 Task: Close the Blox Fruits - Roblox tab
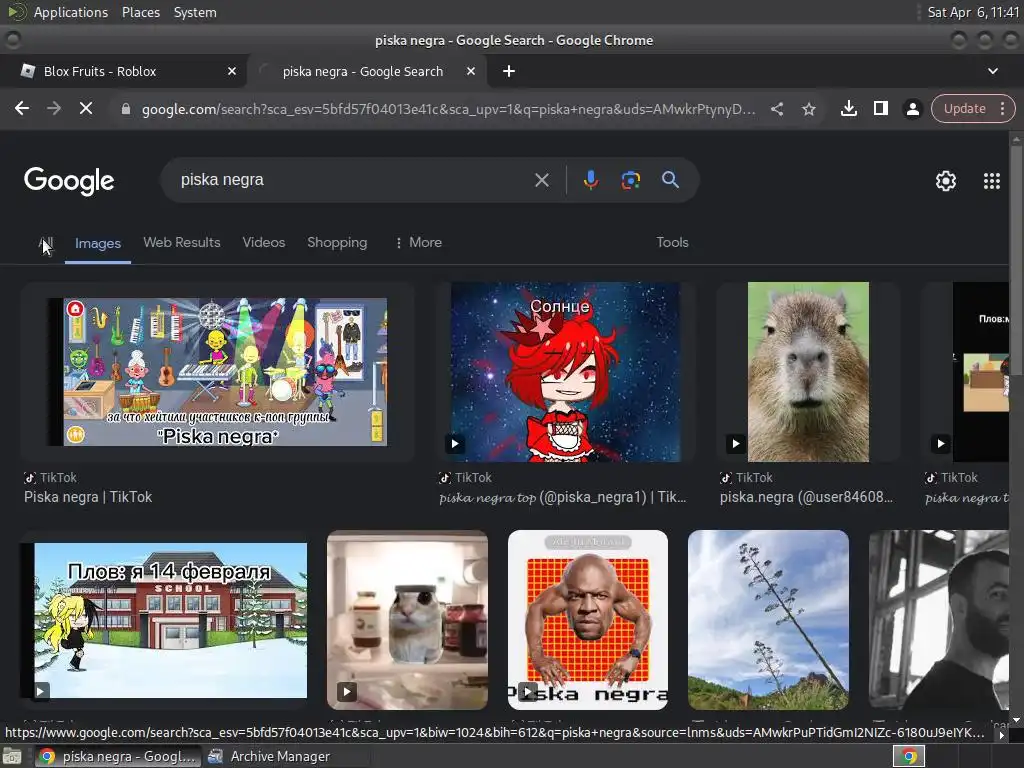(x=232, y=71)
